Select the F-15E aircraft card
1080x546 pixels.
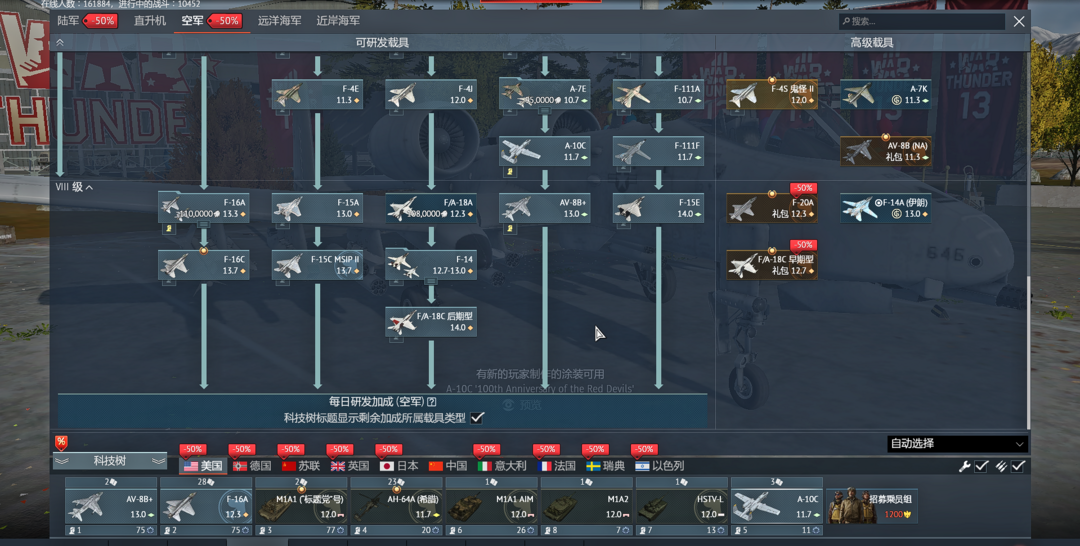(x=658, y=208)
